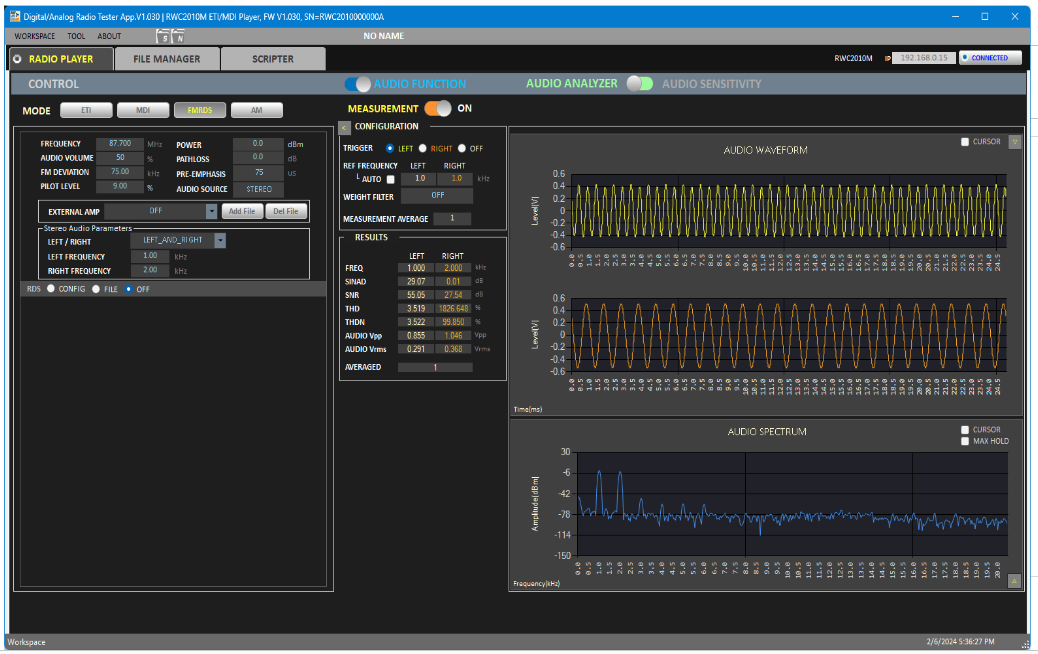The image size is (1038, 654).
Task: Select the AM mode button
Action: pyautogui.click(x=257, y=111)
